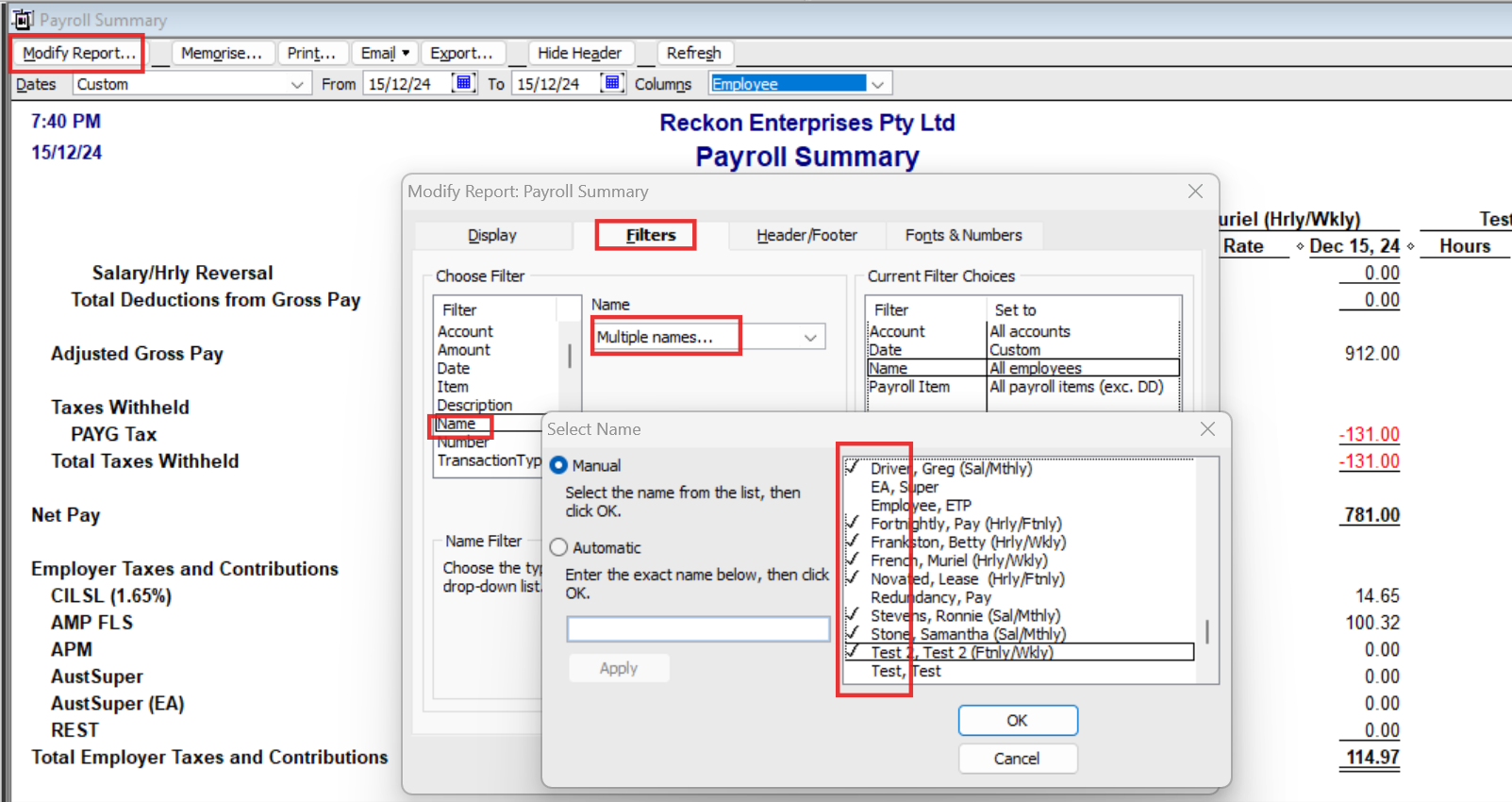The image size is (1512, 802).
Task: Click the Payroll Summary window icon
Action: 23,19
